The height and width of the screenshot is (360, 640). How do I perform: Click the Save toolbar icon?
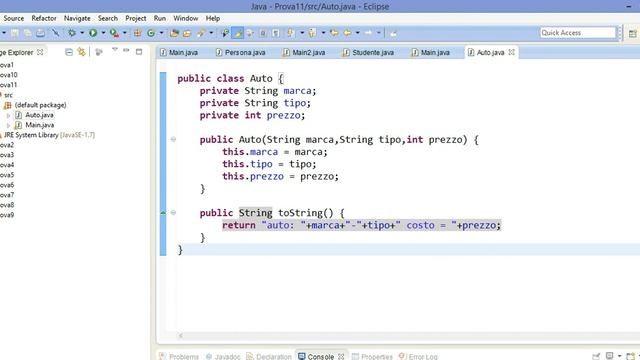(15, 33)
